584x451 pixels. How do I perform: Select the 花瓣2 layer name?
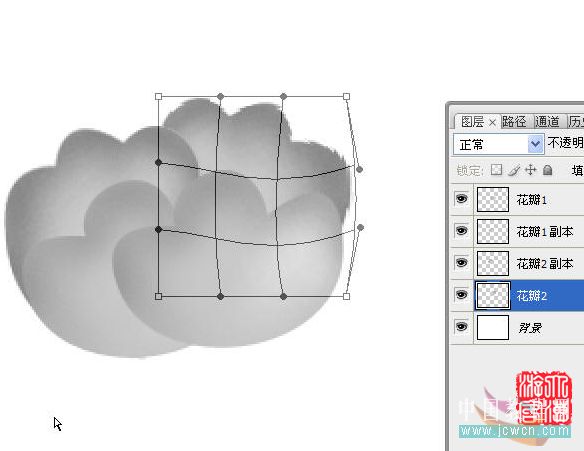click(531, 296)
